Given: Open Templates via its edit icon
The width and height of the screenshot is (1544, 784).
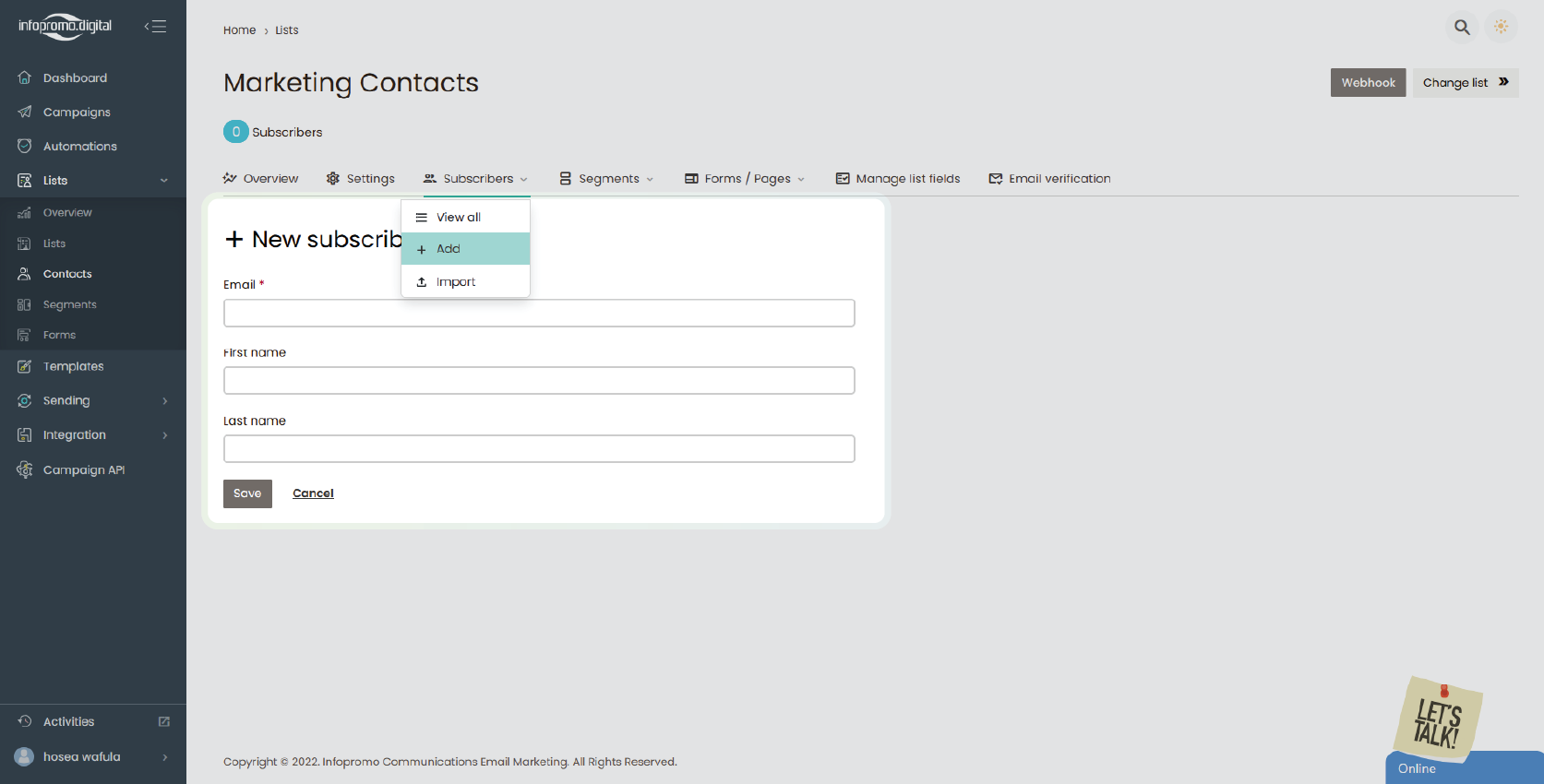Looking at the screenshot, I should pyautogui.click(x=25, y=366).
